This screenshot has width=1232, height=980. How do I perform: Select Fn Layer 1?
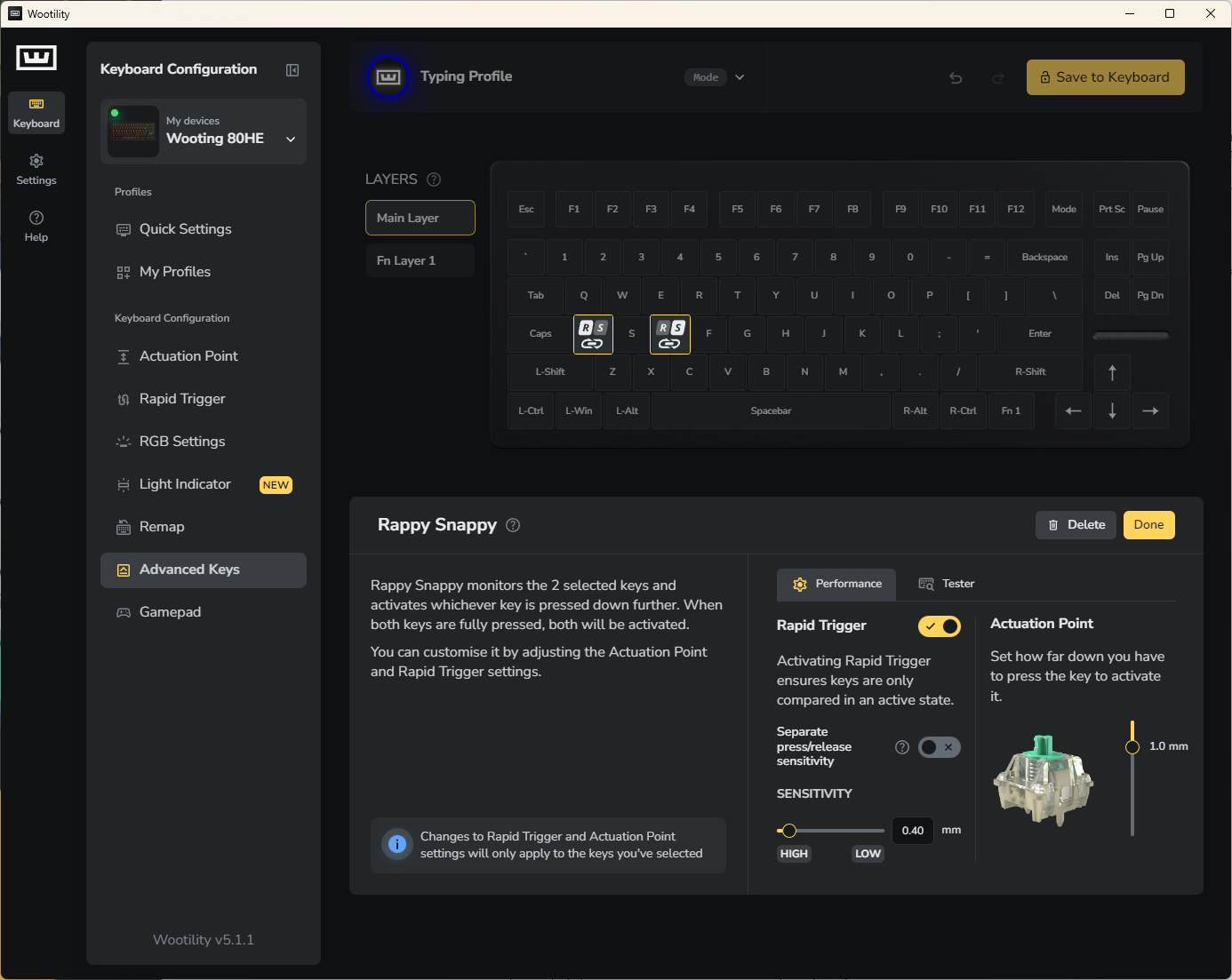coord(420,260)
